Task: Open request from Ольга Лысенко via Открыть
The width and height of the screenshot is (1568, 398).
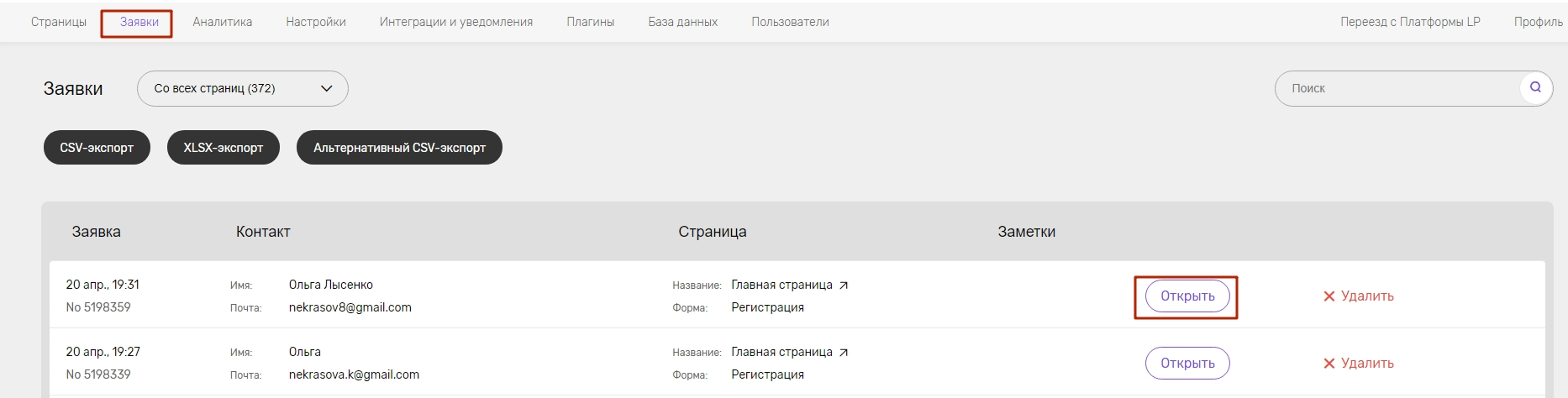Action: [x=1187, y=296]
